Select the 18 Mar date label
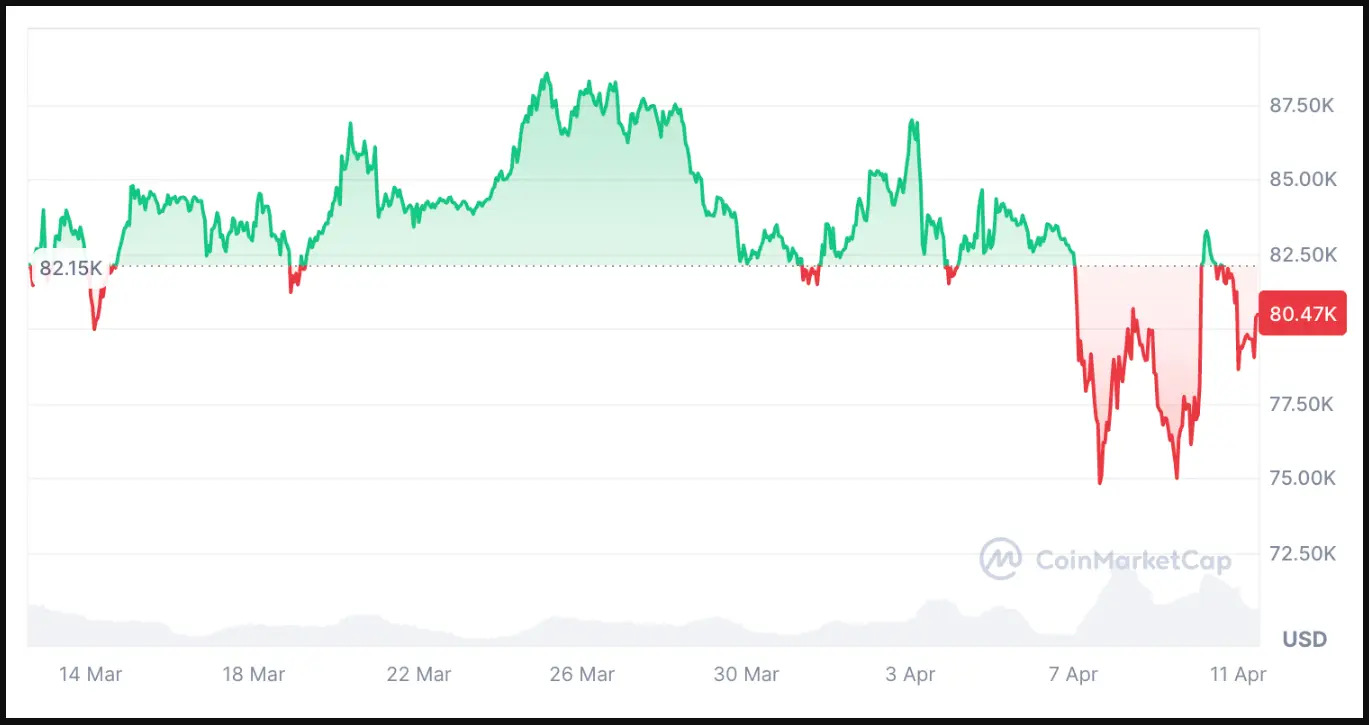The image size is (1369, 725). (253, 675)
